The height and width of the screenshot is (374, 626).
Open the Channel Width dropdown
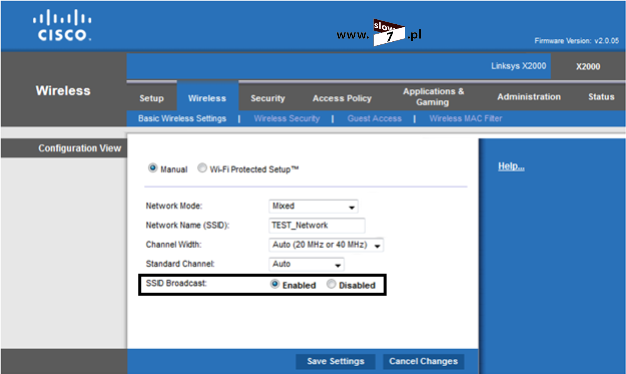pos(326,245)
